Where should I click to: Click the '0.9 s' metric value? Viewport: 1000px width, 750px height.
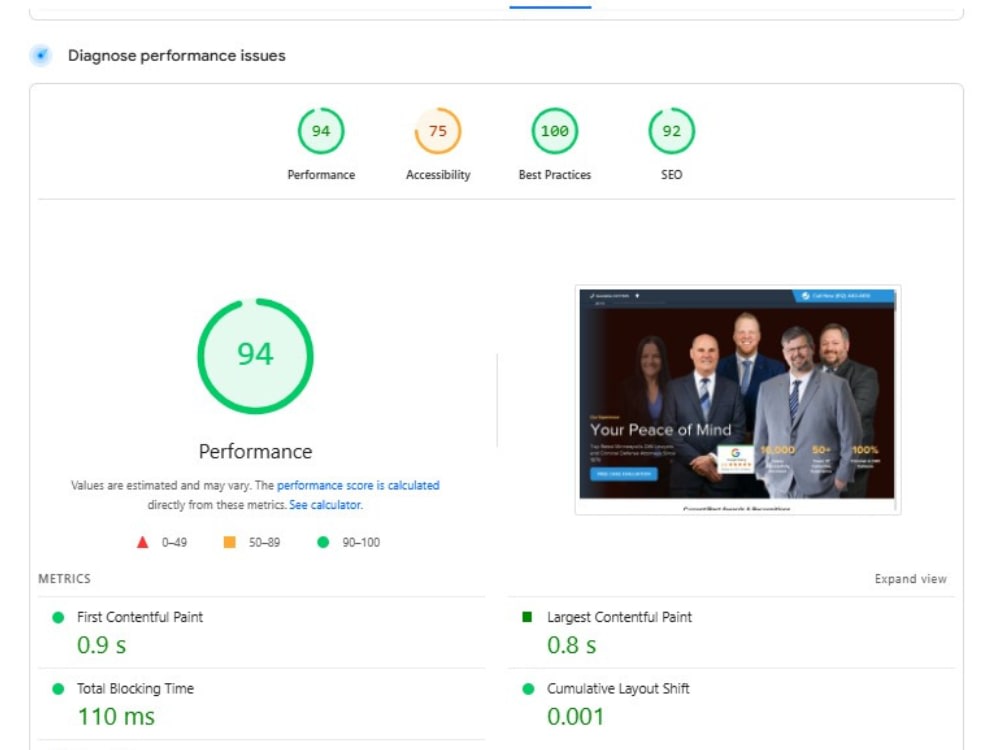[x=101, y=645]
